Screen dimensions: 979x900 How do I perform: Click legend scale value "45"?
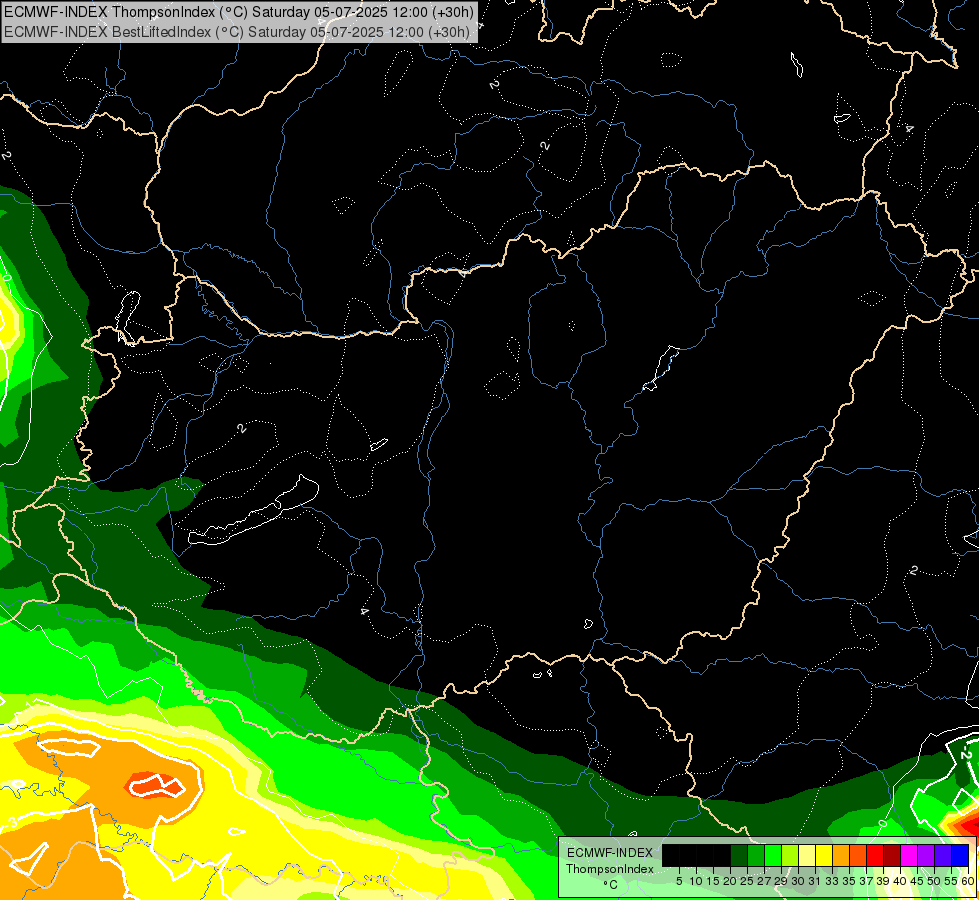pyautogui.click(x=917, y=881)
